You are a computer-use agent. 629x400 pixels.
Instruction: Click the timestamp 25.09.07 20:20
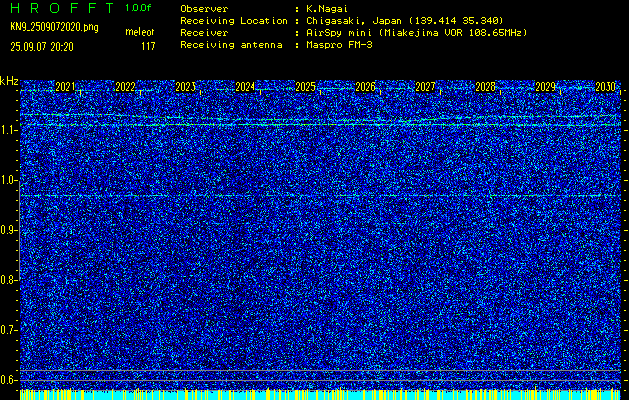[x=42, y=47]
